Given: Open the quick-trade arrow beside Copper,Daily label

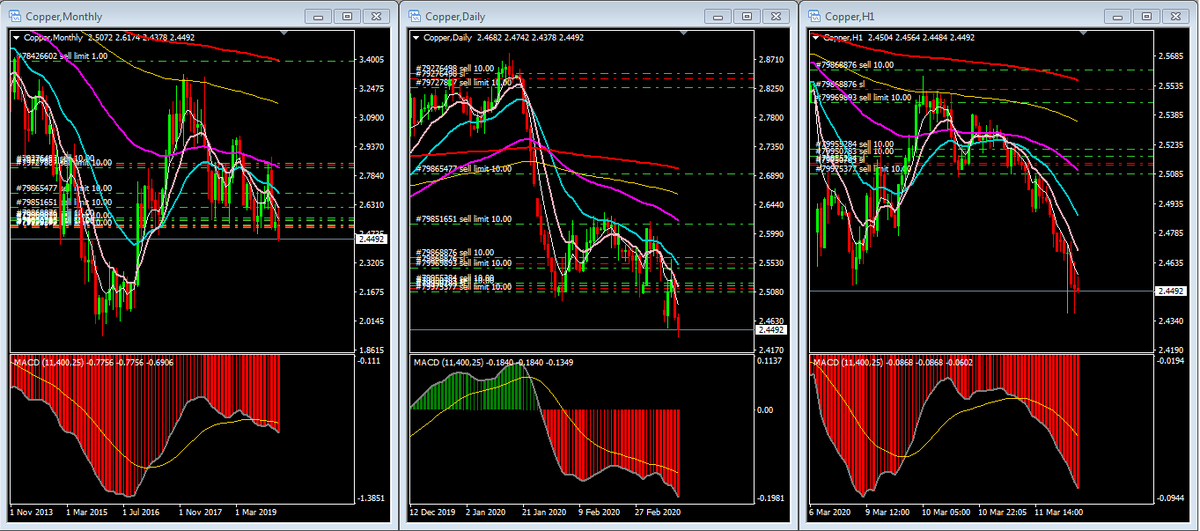Looking at the screenshot, I should (416, 37).
